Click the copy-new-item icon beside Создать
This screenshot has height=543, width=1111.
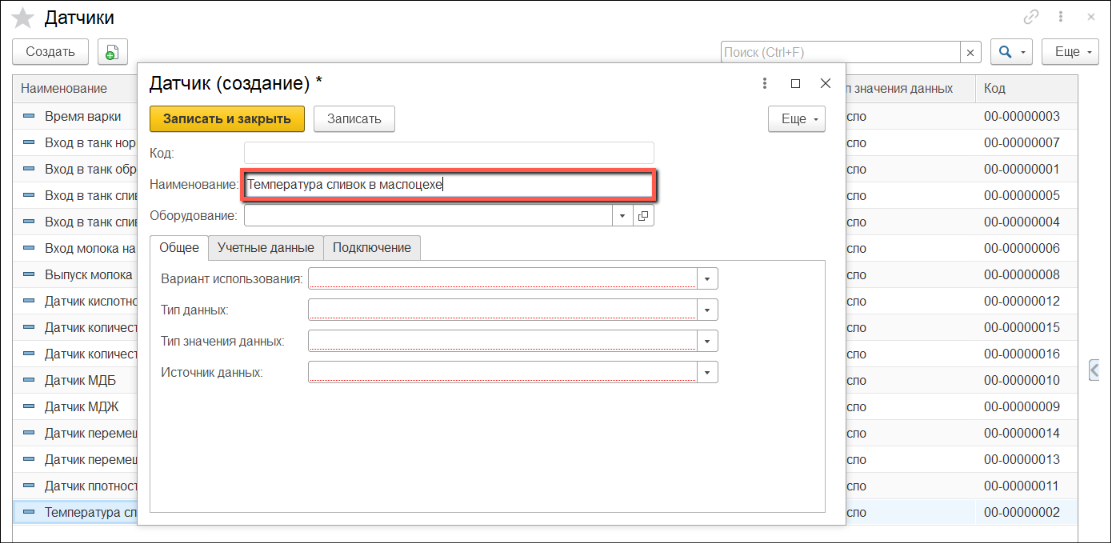tap(111, 52)
